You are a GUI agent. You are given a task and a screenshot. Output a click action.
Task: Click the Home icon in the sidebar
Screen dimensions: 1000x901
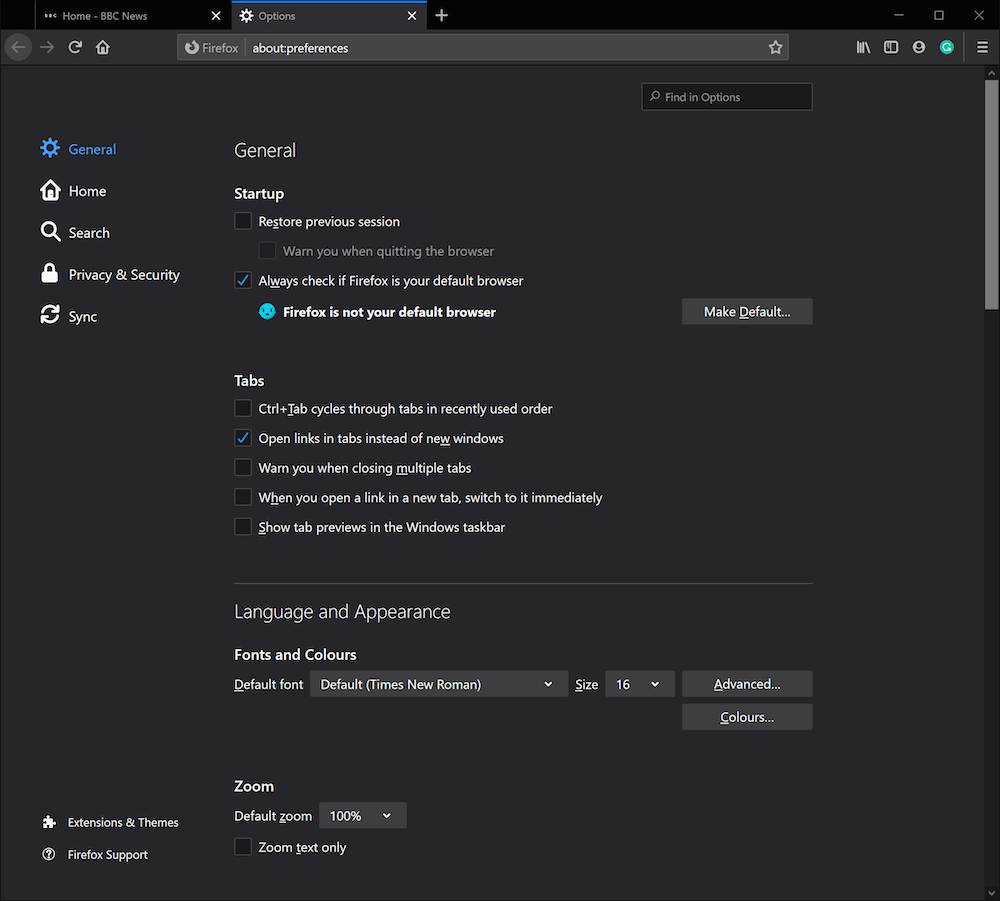[x=50, y=190]
